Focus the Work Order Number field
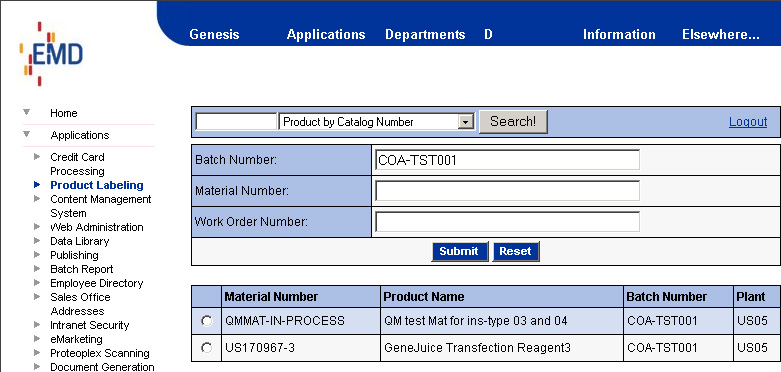 [x=507, y=222]
